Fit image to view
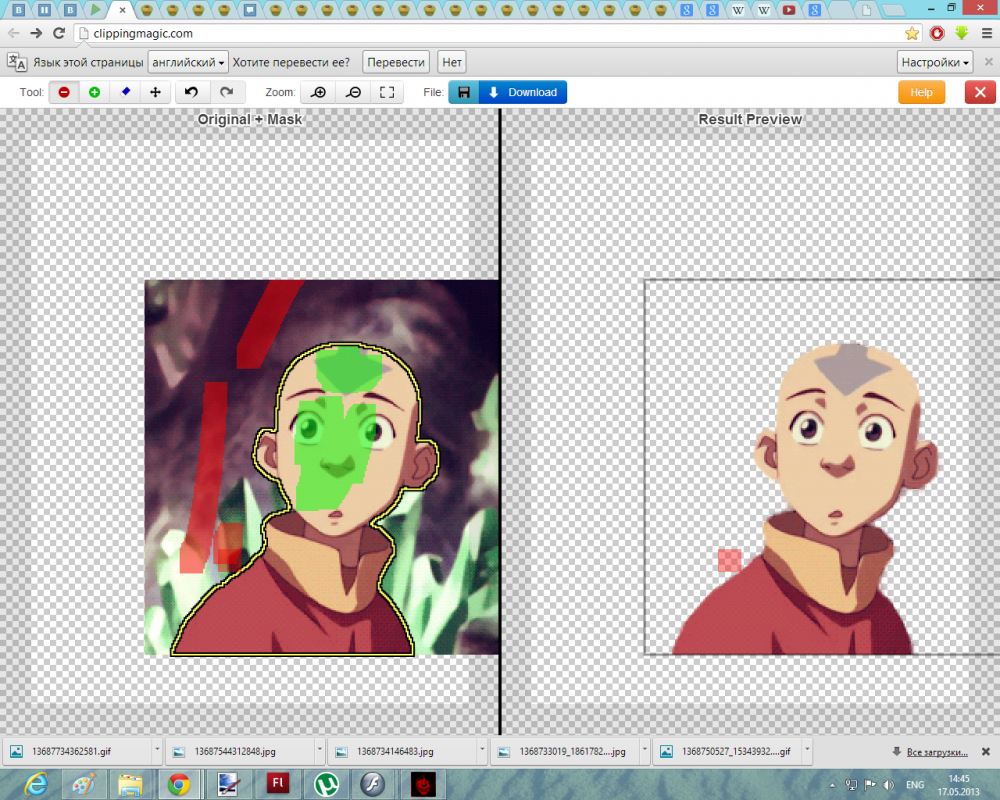1000x800 pixels. coord(387,92)
